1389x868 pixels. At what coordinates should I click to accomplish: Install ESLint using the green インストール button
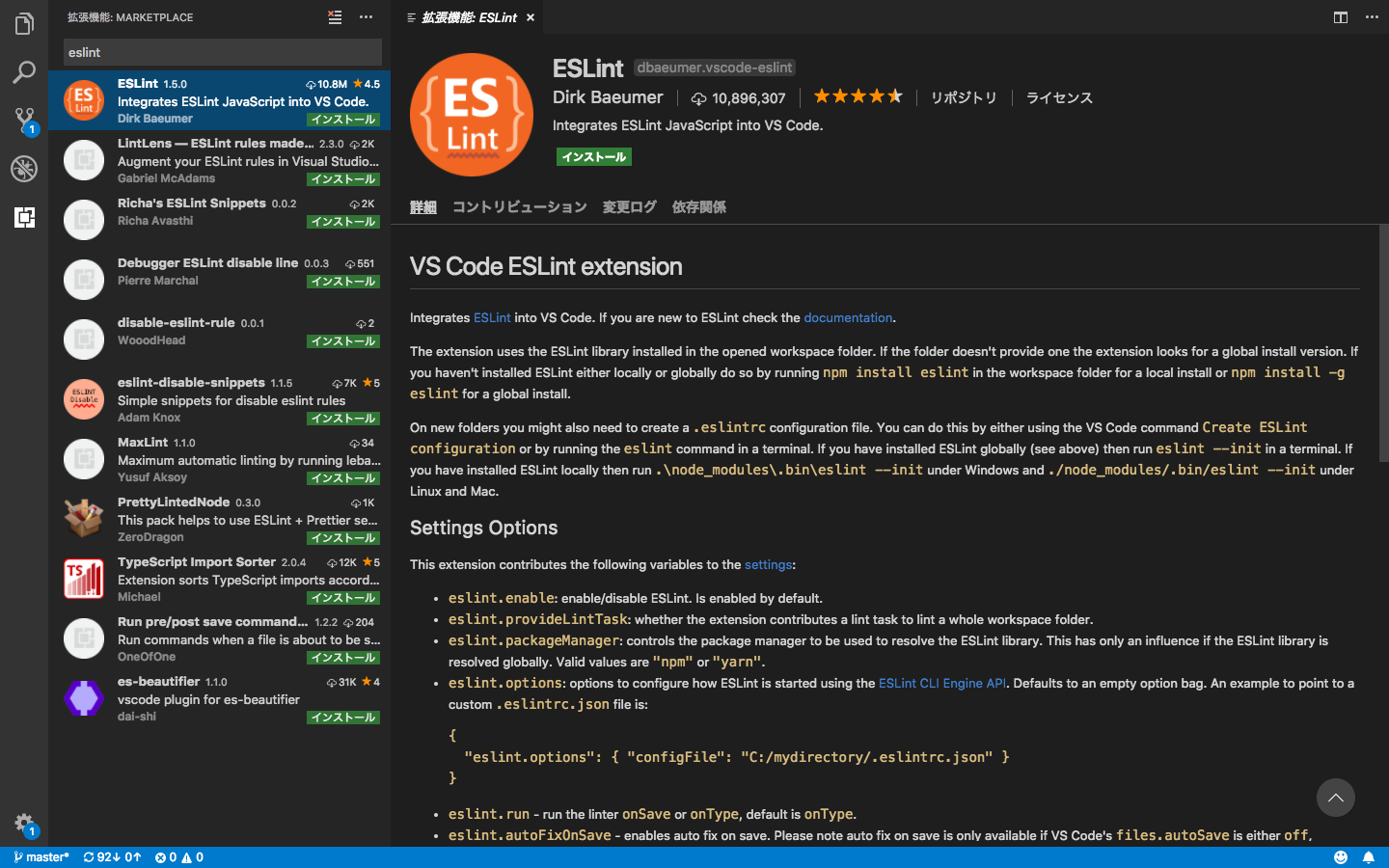tap(593, 156)
